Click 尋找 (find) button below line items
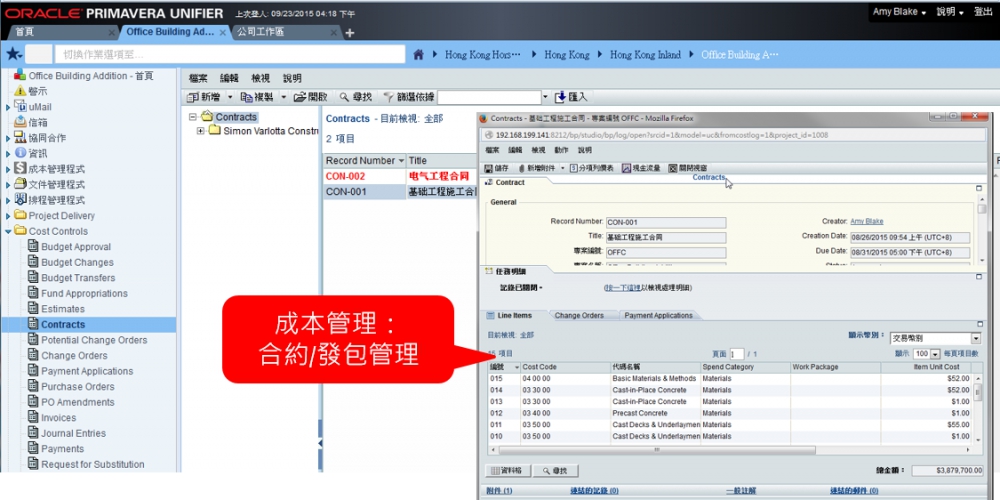The height and width of the screenshot is (500, 1000). [x=555, y=471]
